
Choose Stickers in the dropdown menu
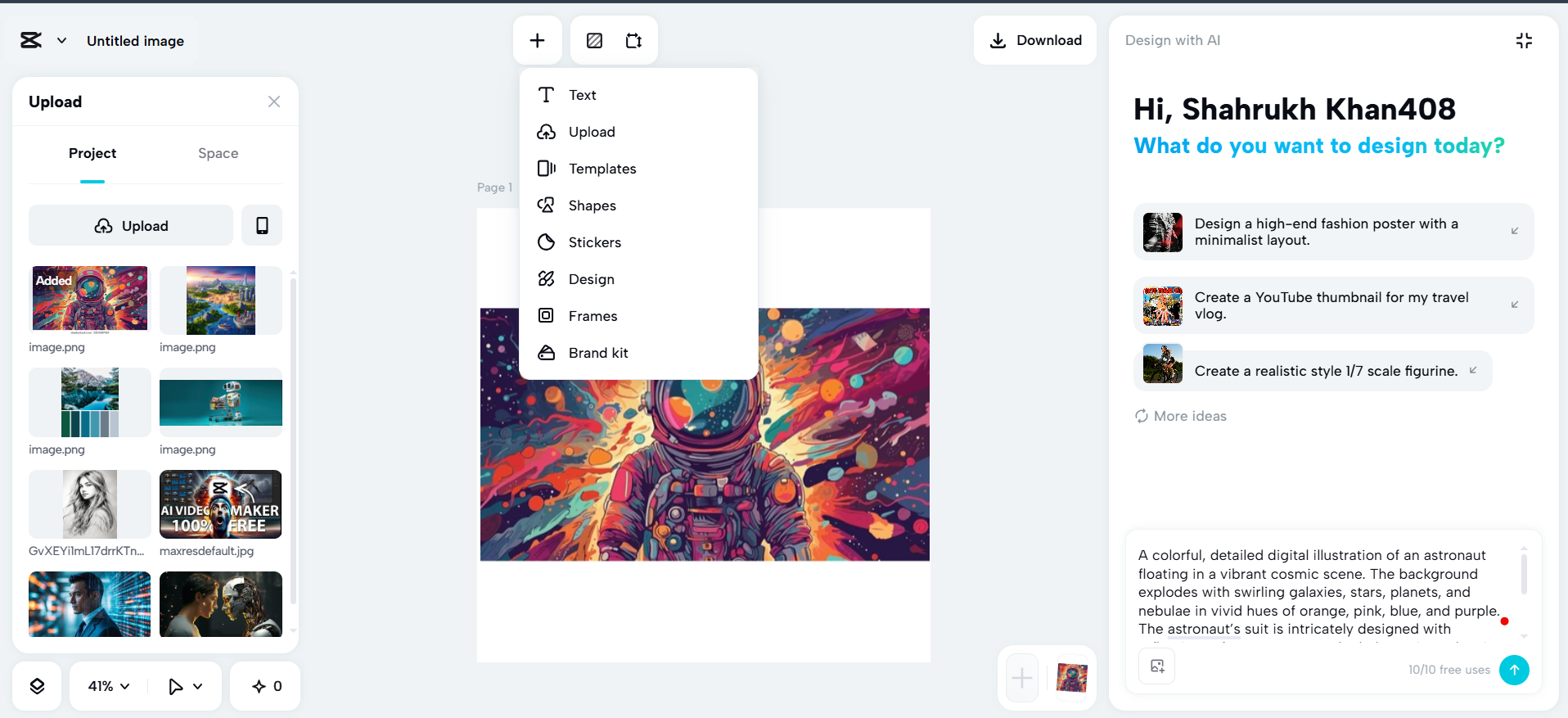pyautogui.click(x=594, y=242)
